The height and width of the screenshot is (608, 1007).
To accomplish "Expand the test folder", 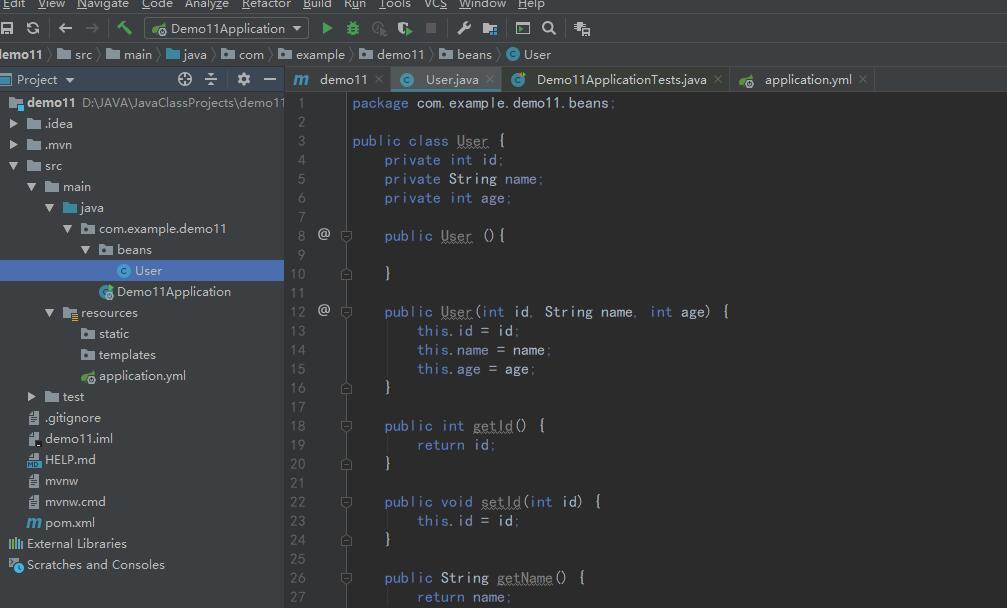I will tap(32, 397).
